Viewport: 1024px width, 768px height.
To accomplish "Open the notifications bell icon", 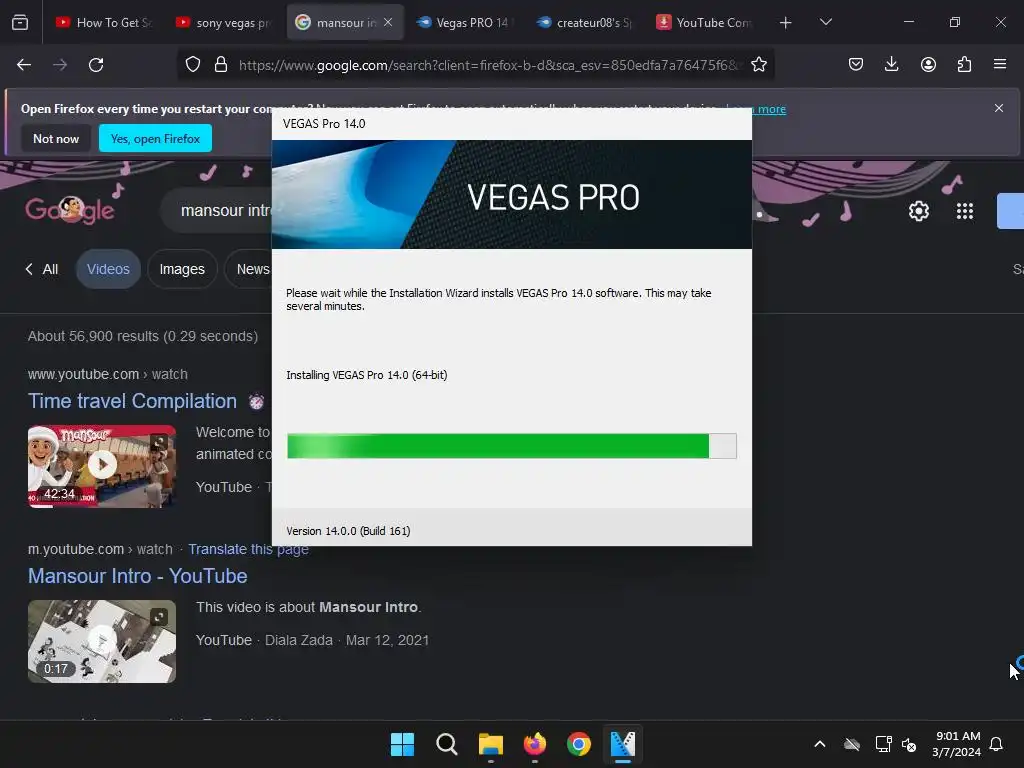I will coord(996,744).
